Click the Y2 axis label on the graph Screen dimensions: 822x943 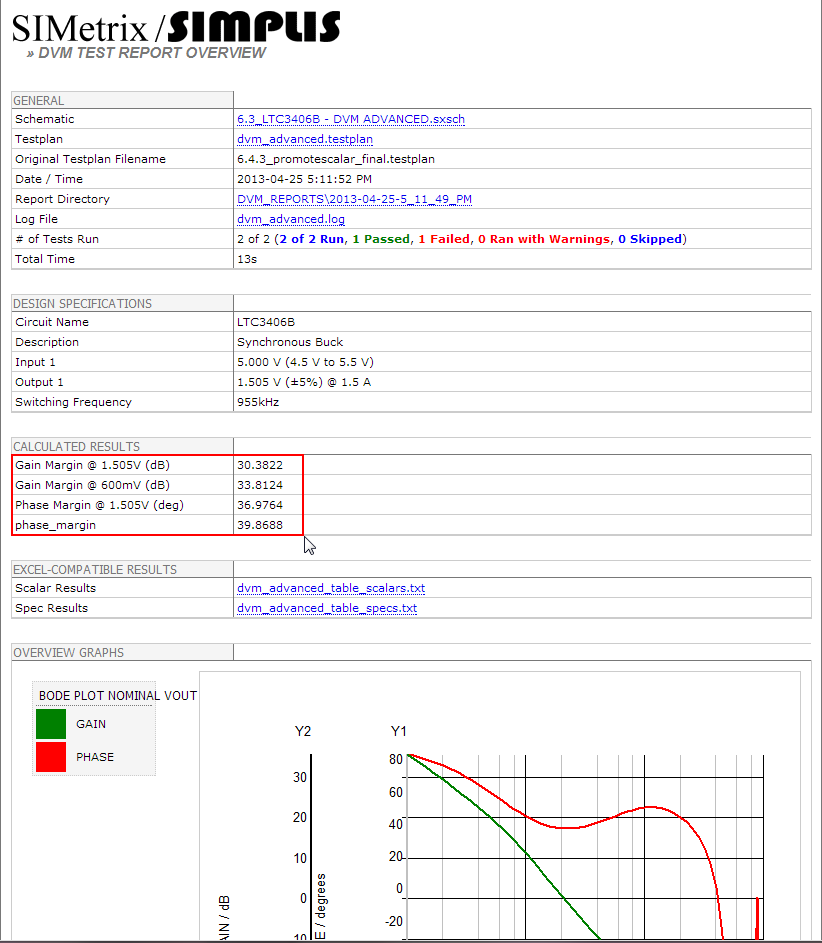303,731
